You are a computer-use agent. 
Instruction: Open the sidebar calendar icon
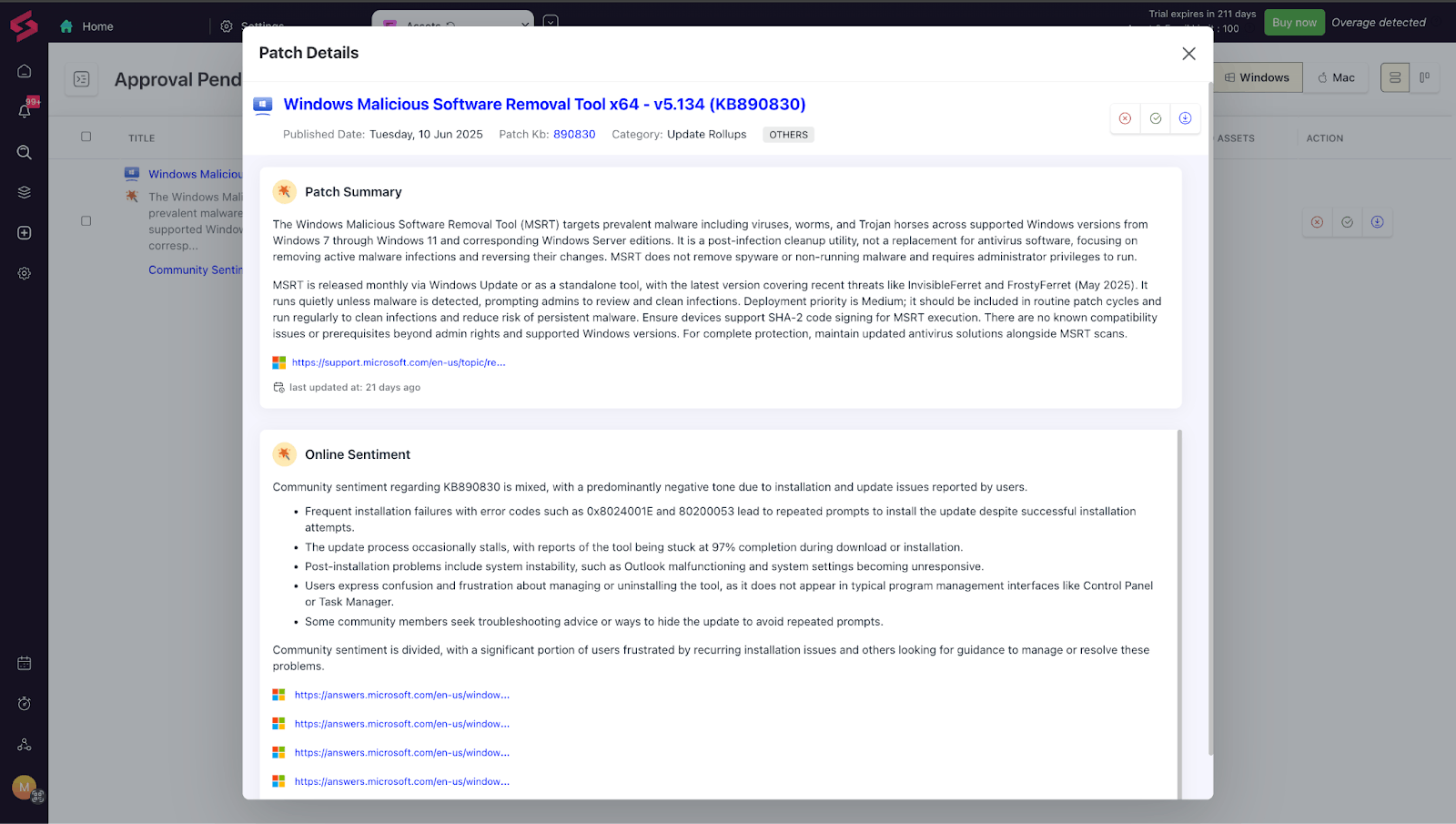pos(25,664)
